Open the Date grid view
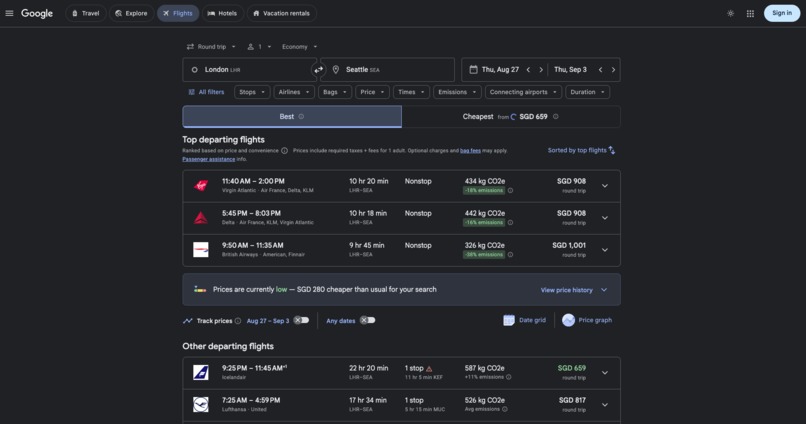Image resolution: width=806 pixels, height=424 pixels. [x=524, y=320]
